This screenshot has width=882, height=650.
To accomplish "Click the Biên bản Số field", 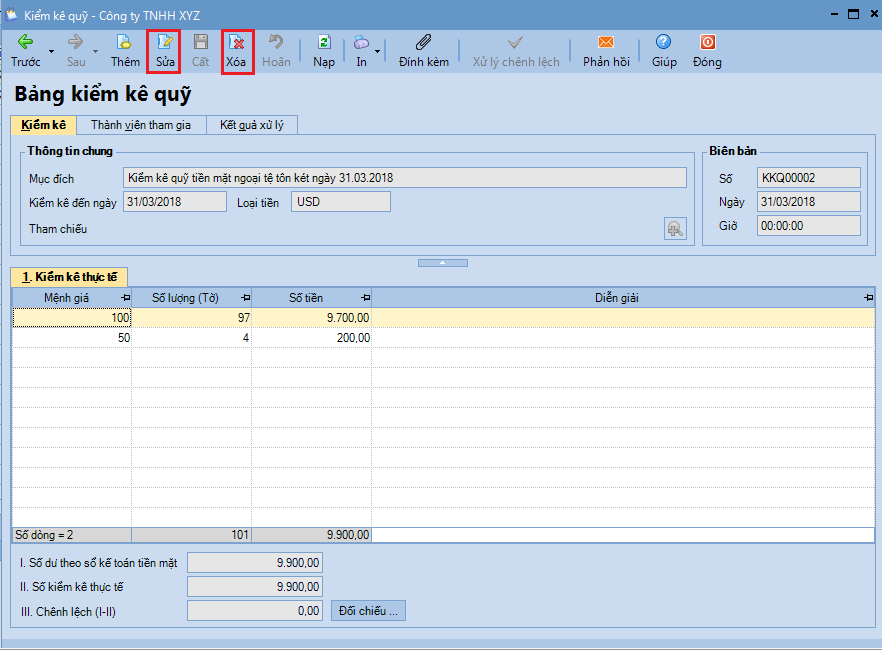I will click(x=808, y=178).
